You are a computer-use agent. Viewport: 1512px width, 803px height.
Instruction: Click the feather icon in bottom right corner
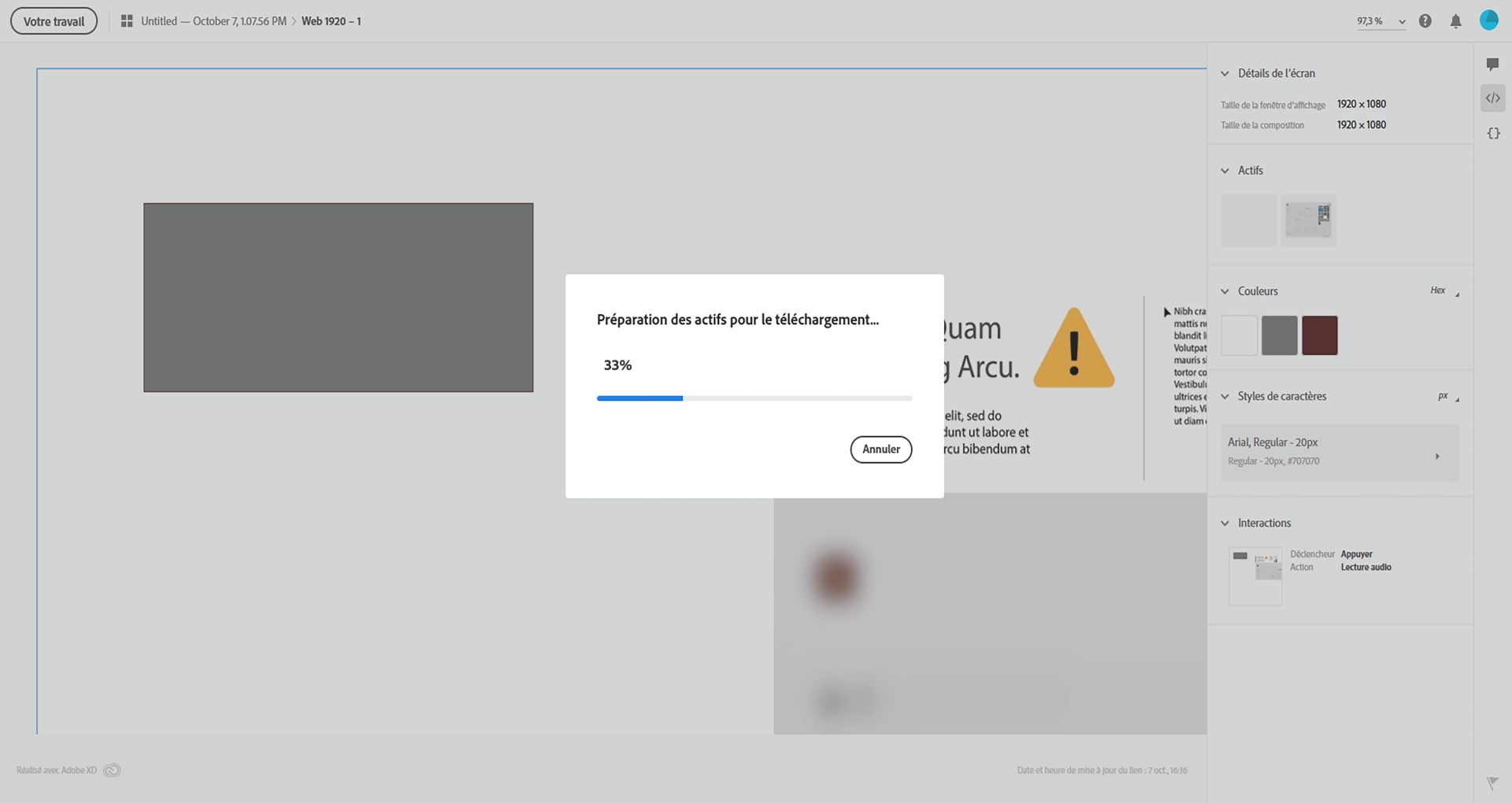tap(1493, 783)
